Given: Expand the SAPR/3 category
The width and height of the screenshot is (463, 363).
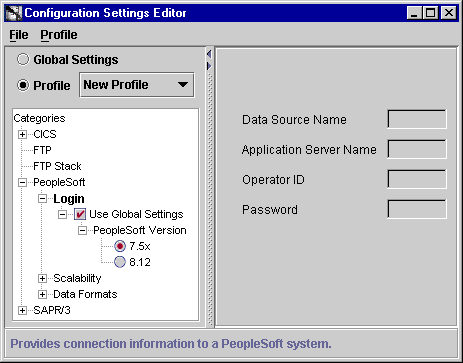Looking at the screenshot, I should click(x=22, y=310).
